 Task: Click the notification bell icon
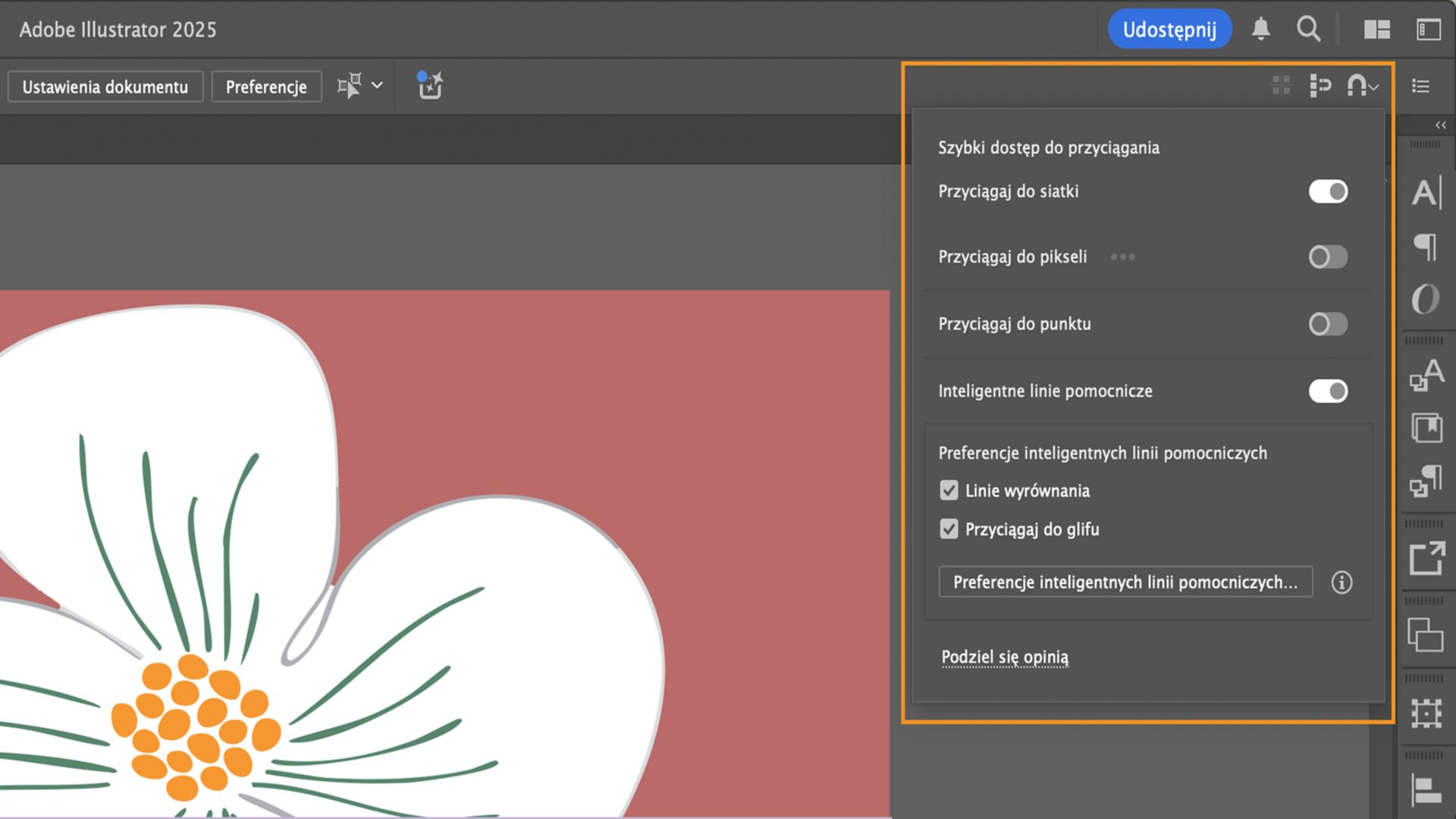click(x=1260, y=29)
